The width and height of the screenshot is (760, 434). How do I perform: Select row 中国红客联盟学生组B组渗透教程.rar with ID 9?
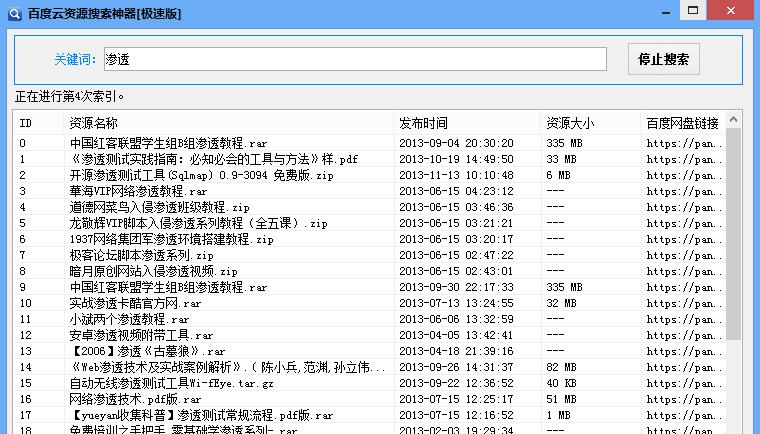pyautogui.click(x=370, y=287)
